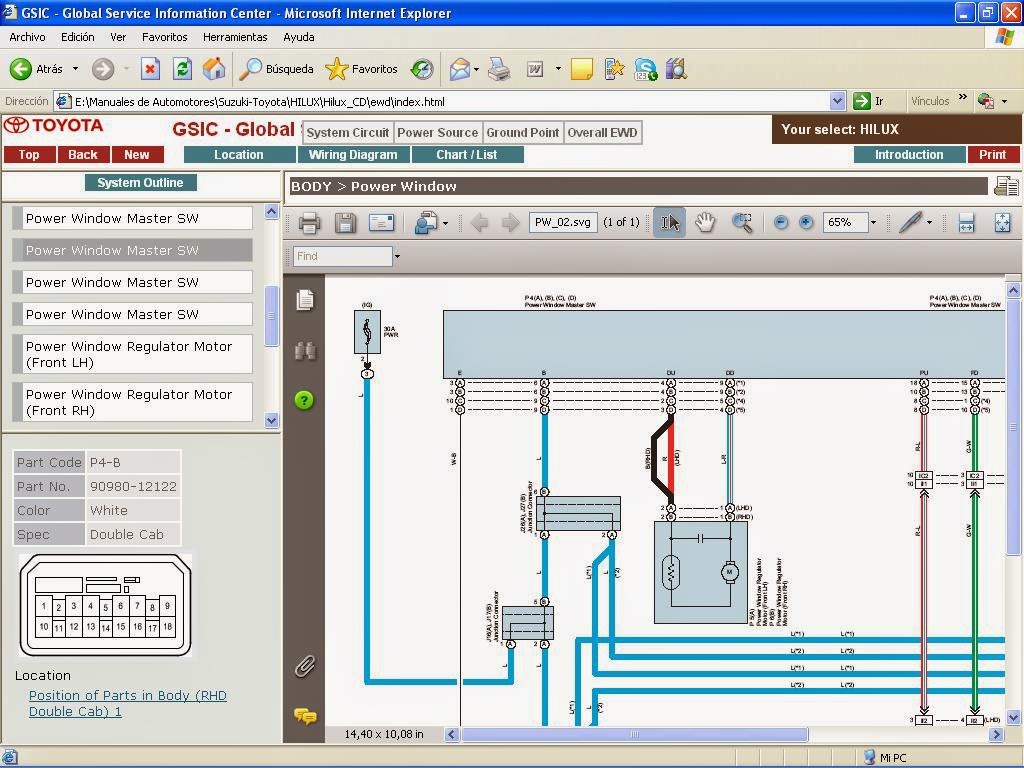The image size is (1024, 768).
Task: Open the binoculars search panel
Action: click(305, 351)
